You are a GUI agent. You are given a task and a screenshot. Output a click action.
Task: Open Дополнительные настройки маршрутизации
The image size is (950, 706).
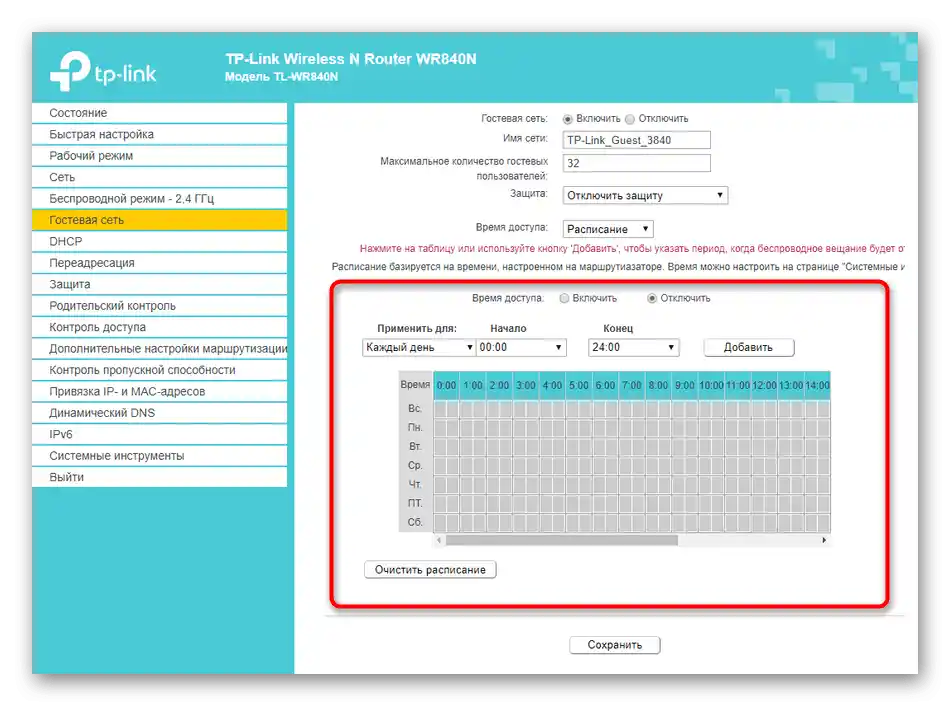[x=159, y=348]
